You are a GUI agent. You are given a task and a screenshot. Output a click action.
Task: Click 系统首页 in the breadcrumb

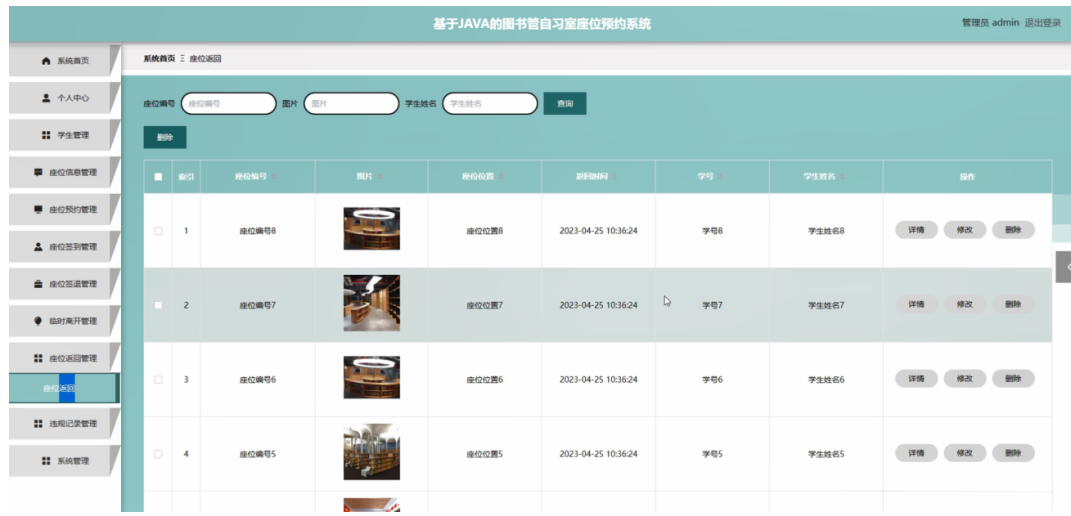pos(159,59)
